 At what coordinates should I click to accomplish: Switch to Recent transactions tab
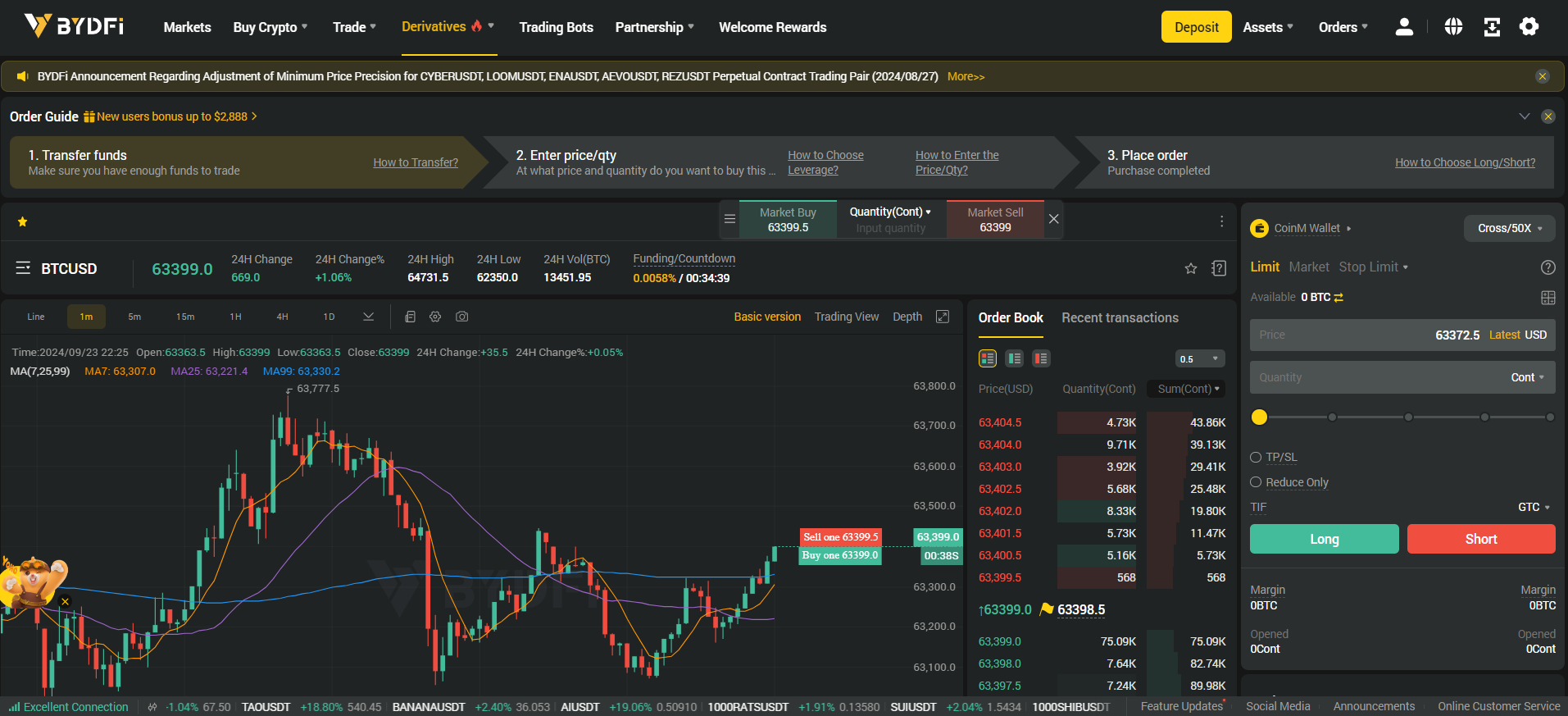coord(1120,318)
